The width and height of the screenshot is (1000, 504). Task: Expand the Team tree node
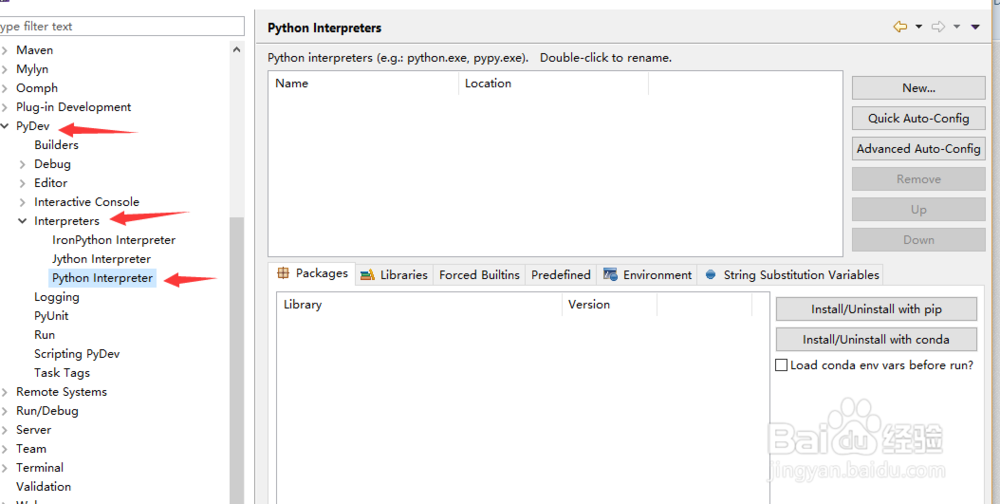pos(4,449)
